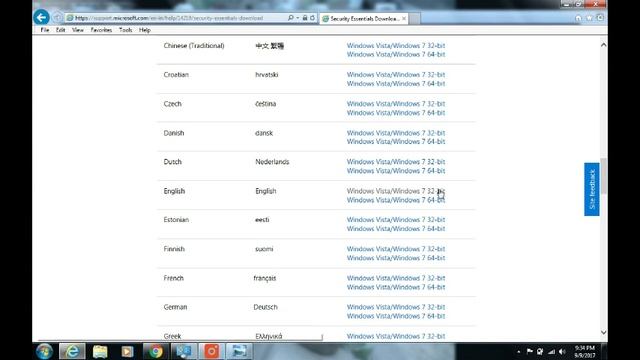Screen dimensions: 640x360
Task: Open the Tools menu
Action: (x=125, y=30)
